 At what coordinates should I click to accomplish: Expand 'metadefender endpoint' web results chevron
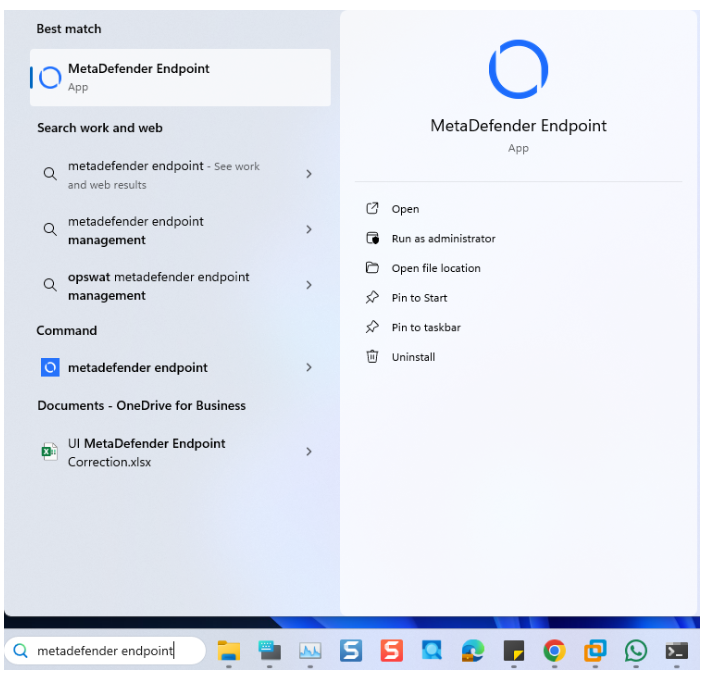click(x=308, y=174)
